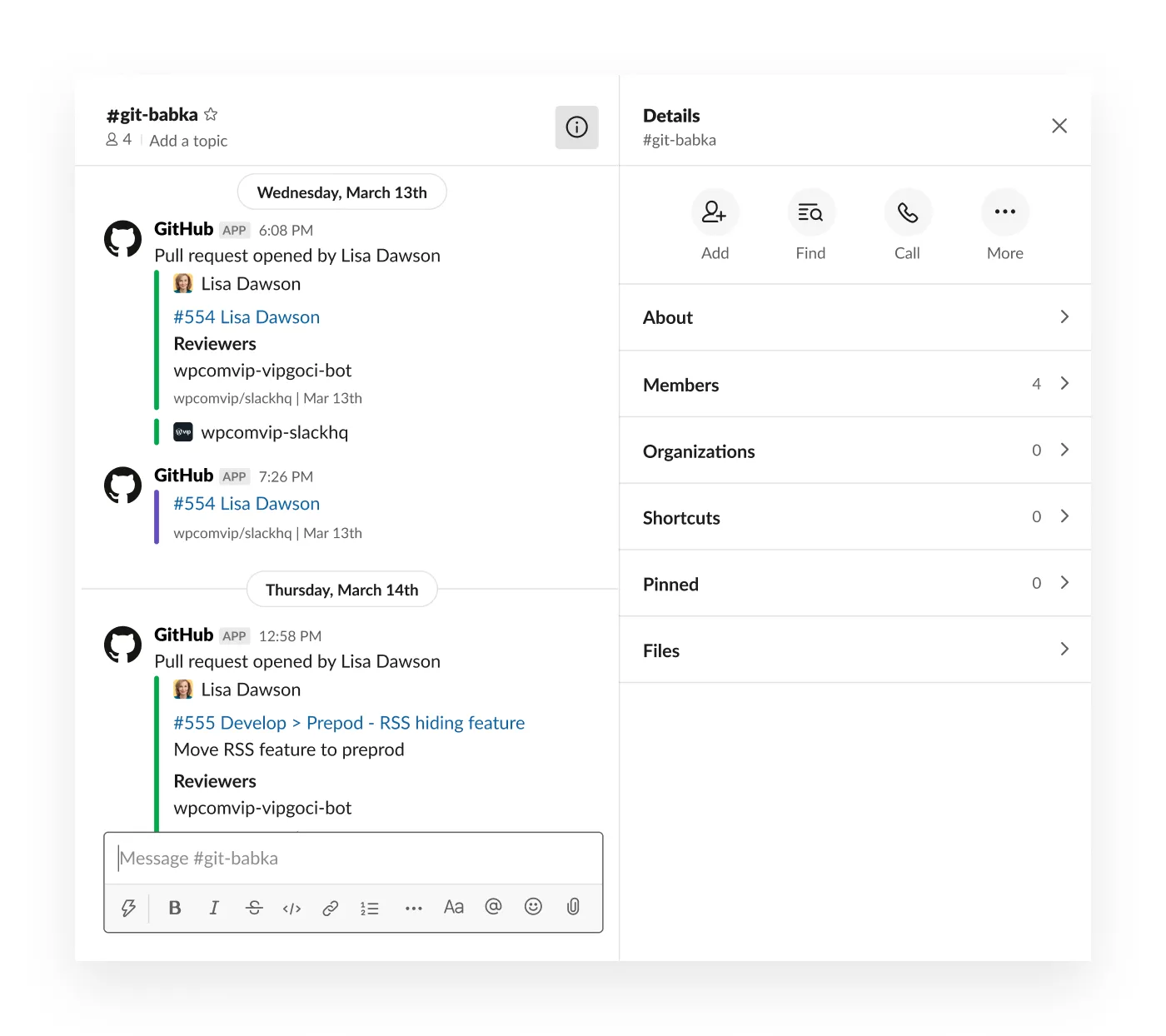This screenshot has width=1166, height=1036.
Task: Expand the Members section
Action: coord(855,384)
